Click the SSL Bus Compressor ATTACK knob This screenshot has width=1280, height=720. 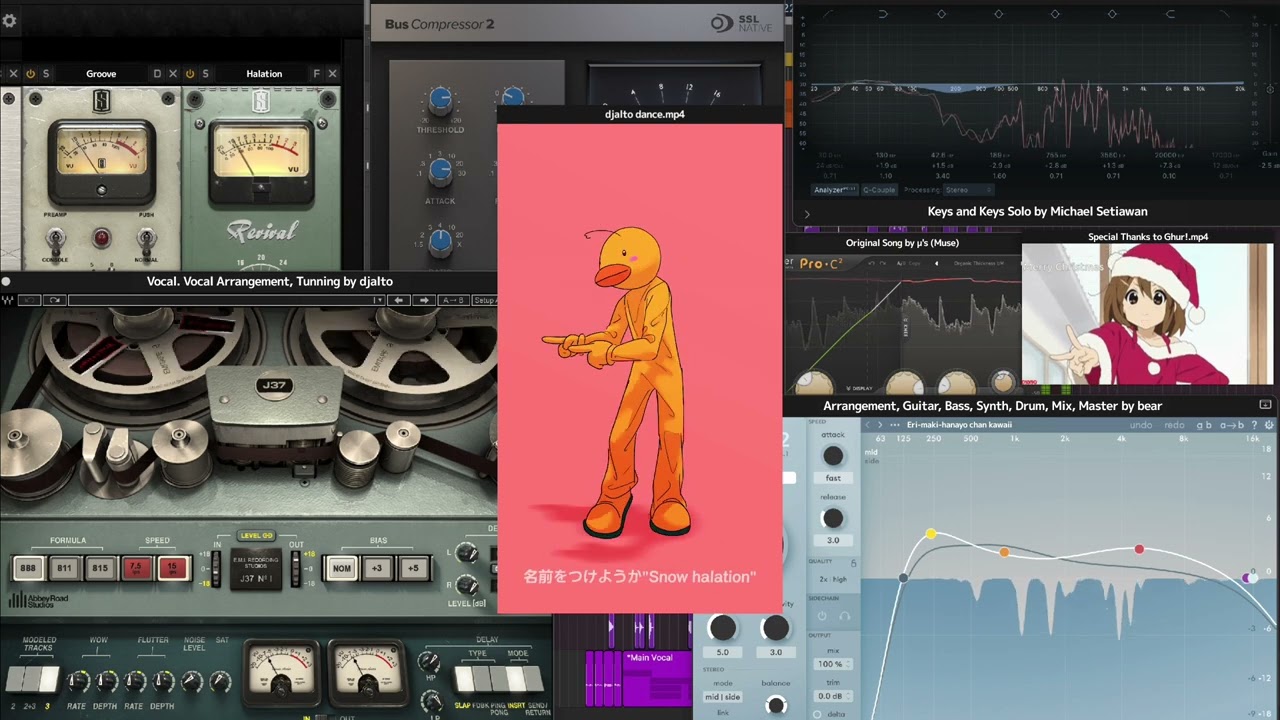point(440,170)
